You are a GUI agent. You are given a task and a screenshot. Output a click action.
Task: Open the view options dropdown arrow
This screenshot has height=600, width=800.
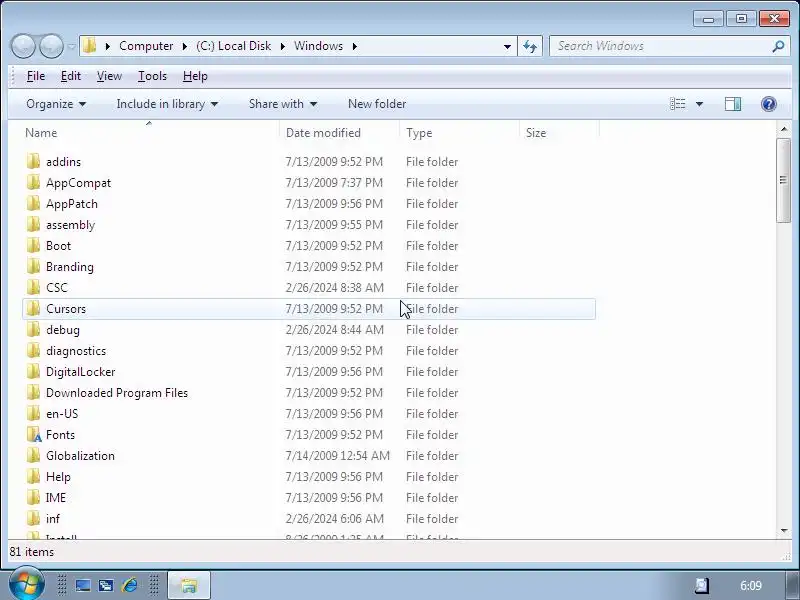699,104
